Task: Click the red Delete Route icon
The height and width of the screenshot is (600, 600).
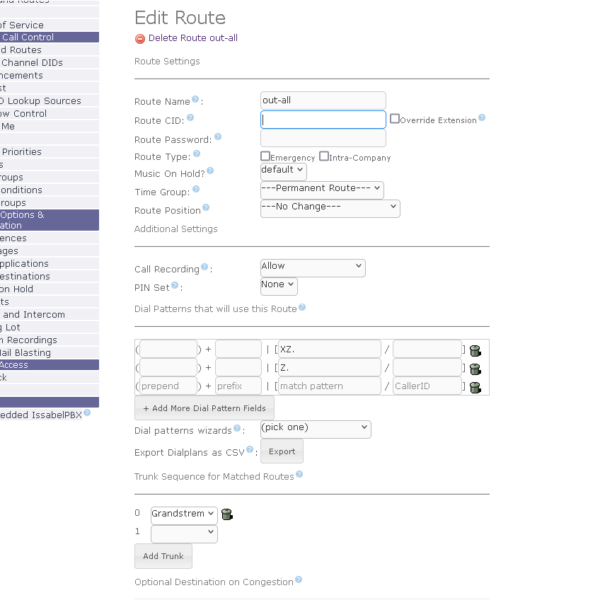Action: [140, 38]
